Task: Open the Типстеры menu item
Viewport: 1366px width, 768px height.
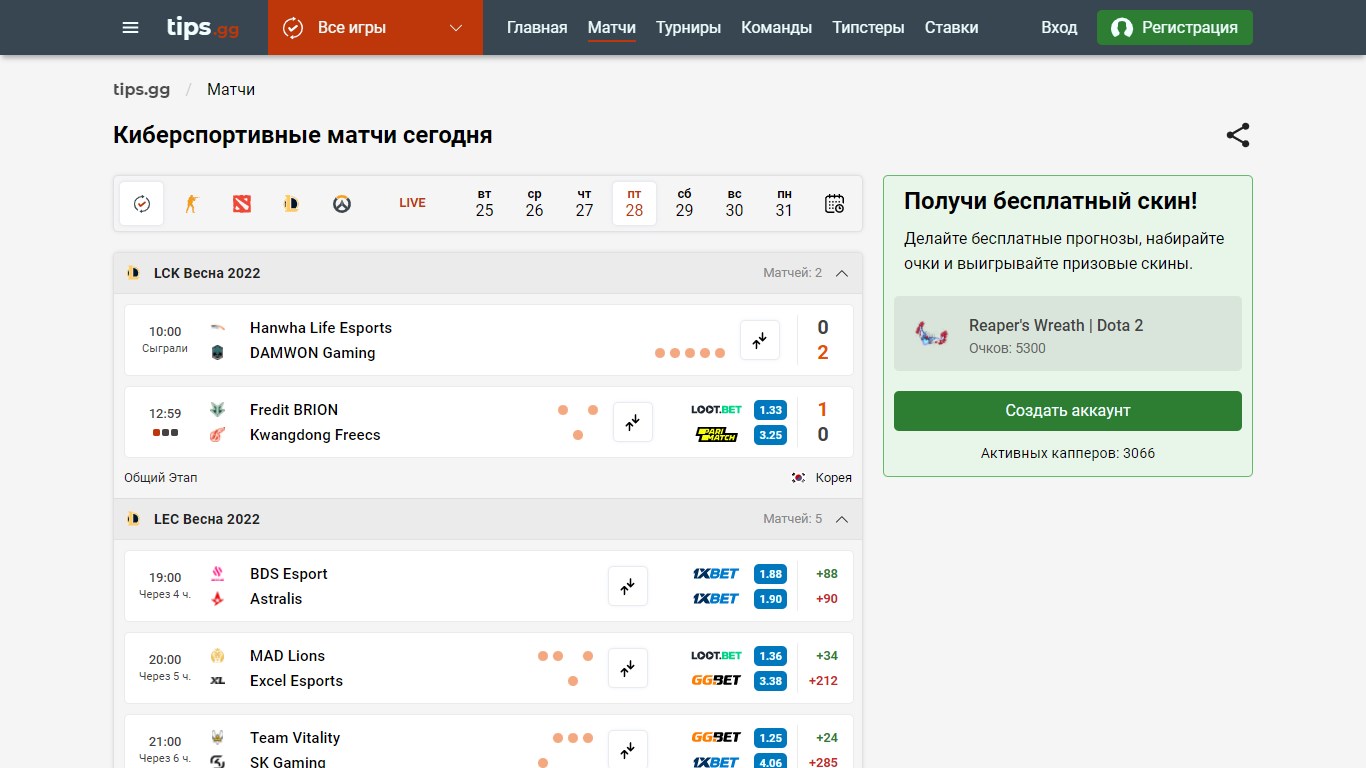Action: 868,27
